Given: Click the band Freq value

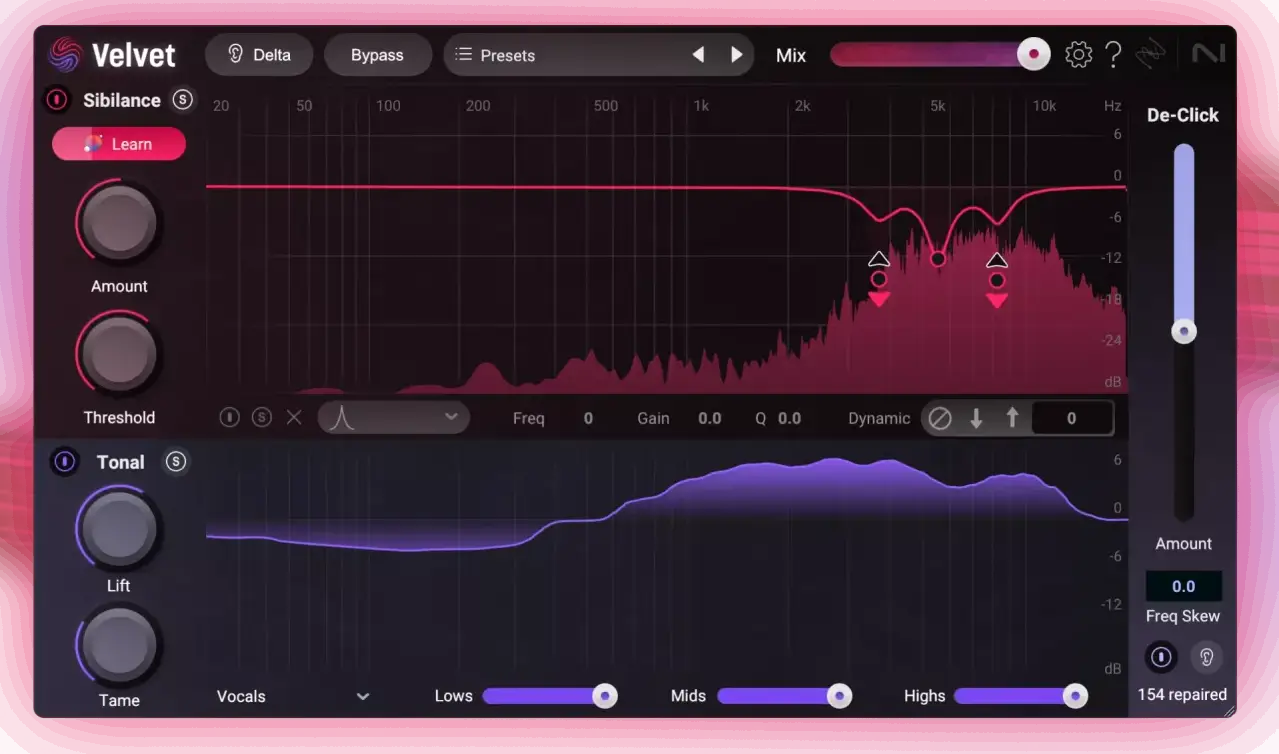Looking at the screenshot, I should pos(588,418).
